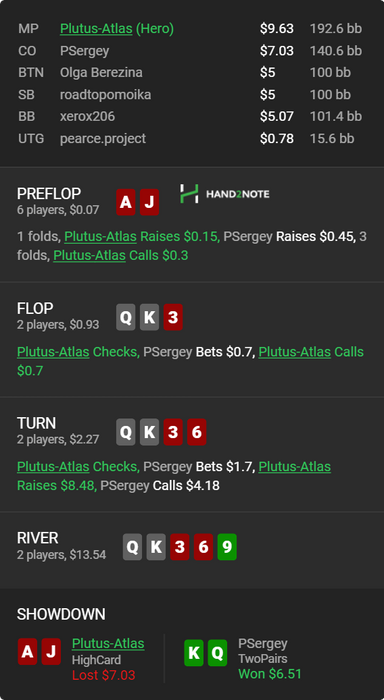Click the preflop Jack hole card
This screenshot has width=384, height=700.
[x=150, y=202]
